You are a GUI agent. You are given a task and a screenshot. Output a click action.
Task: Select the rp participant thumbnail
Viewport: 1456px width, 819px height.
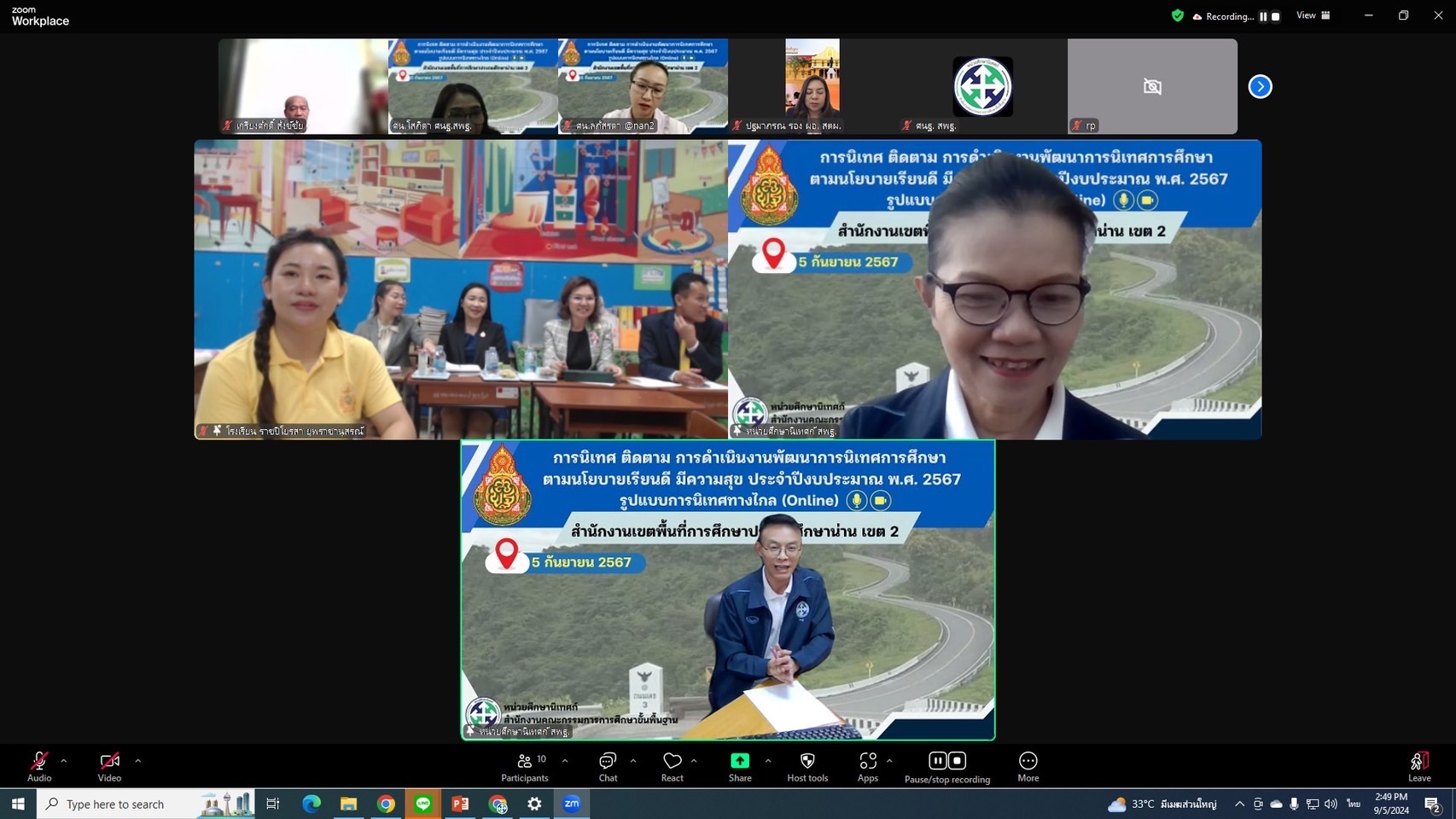1152,86
